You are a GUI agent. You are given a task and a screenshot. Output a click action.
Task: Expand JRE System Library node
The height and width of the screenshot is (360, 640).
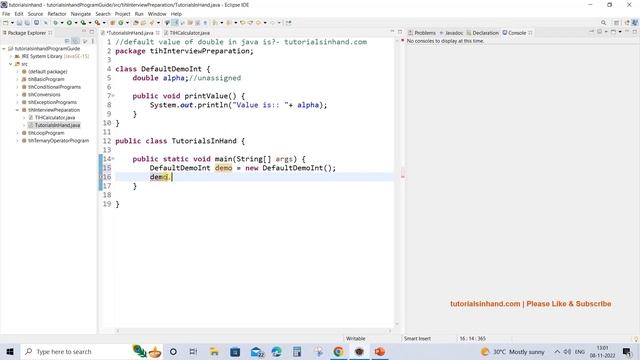pos(11,56)
